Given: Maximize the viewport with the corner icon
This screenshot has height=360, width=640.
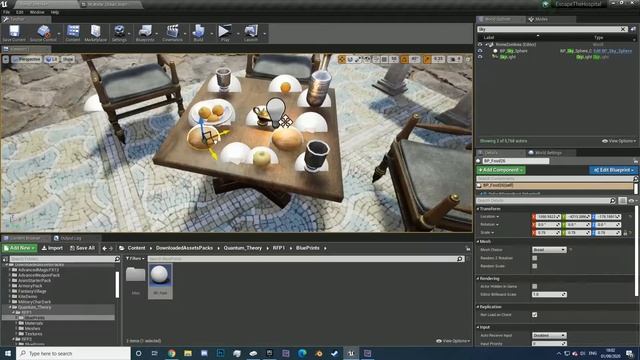Looking at the screenshot, I should click(x=468, y=60).
